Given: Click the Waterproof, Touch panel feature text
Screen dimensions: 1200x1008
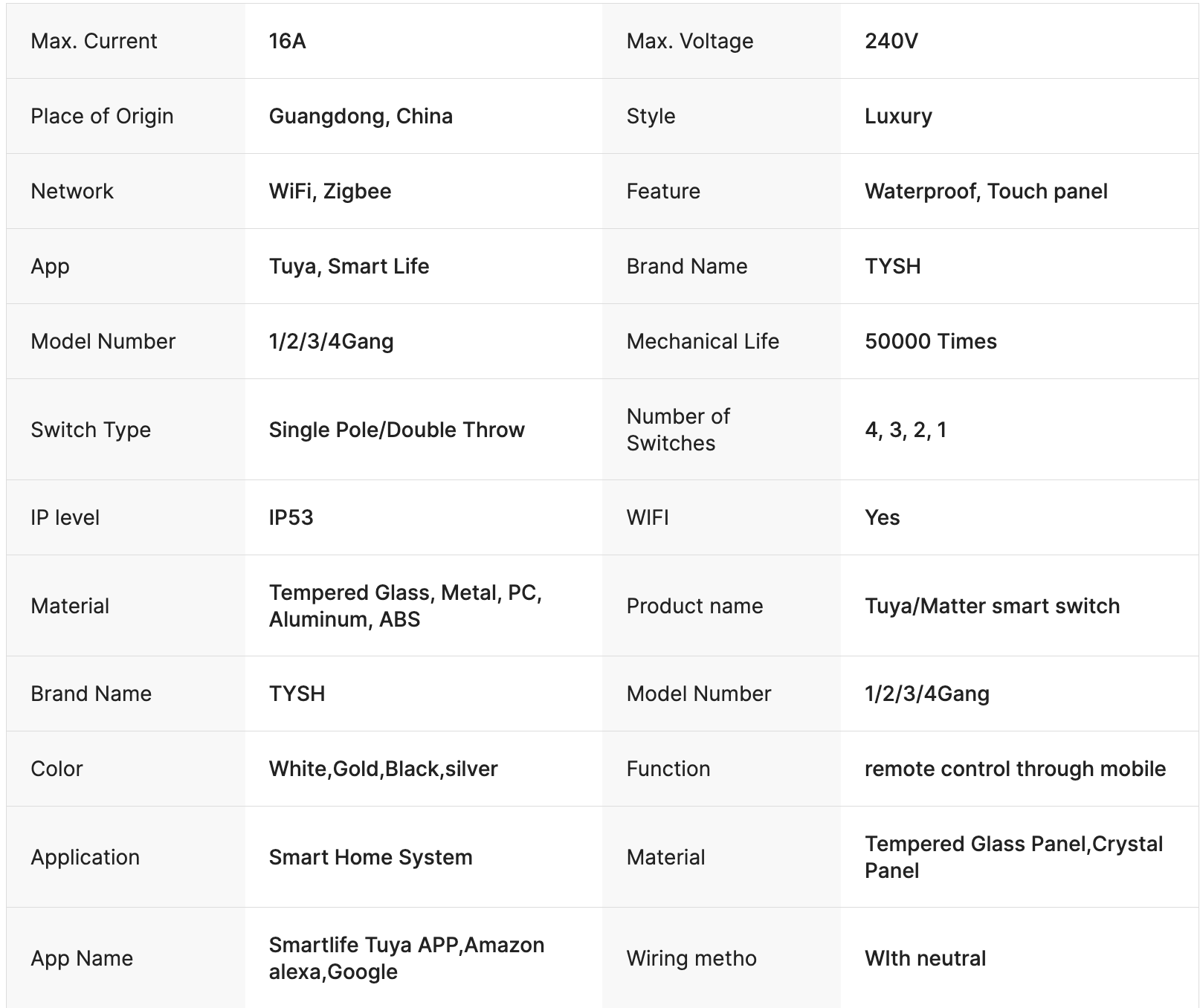Looking at the screenshot, I should [986, 191].
